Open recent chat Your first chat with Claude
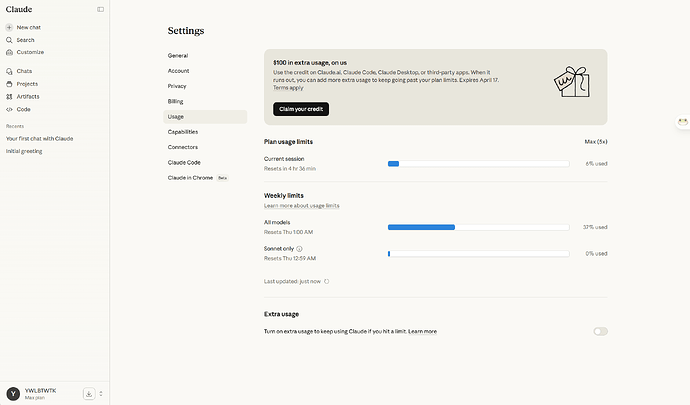This screenshot has height=405, width=690. (40, 139)
